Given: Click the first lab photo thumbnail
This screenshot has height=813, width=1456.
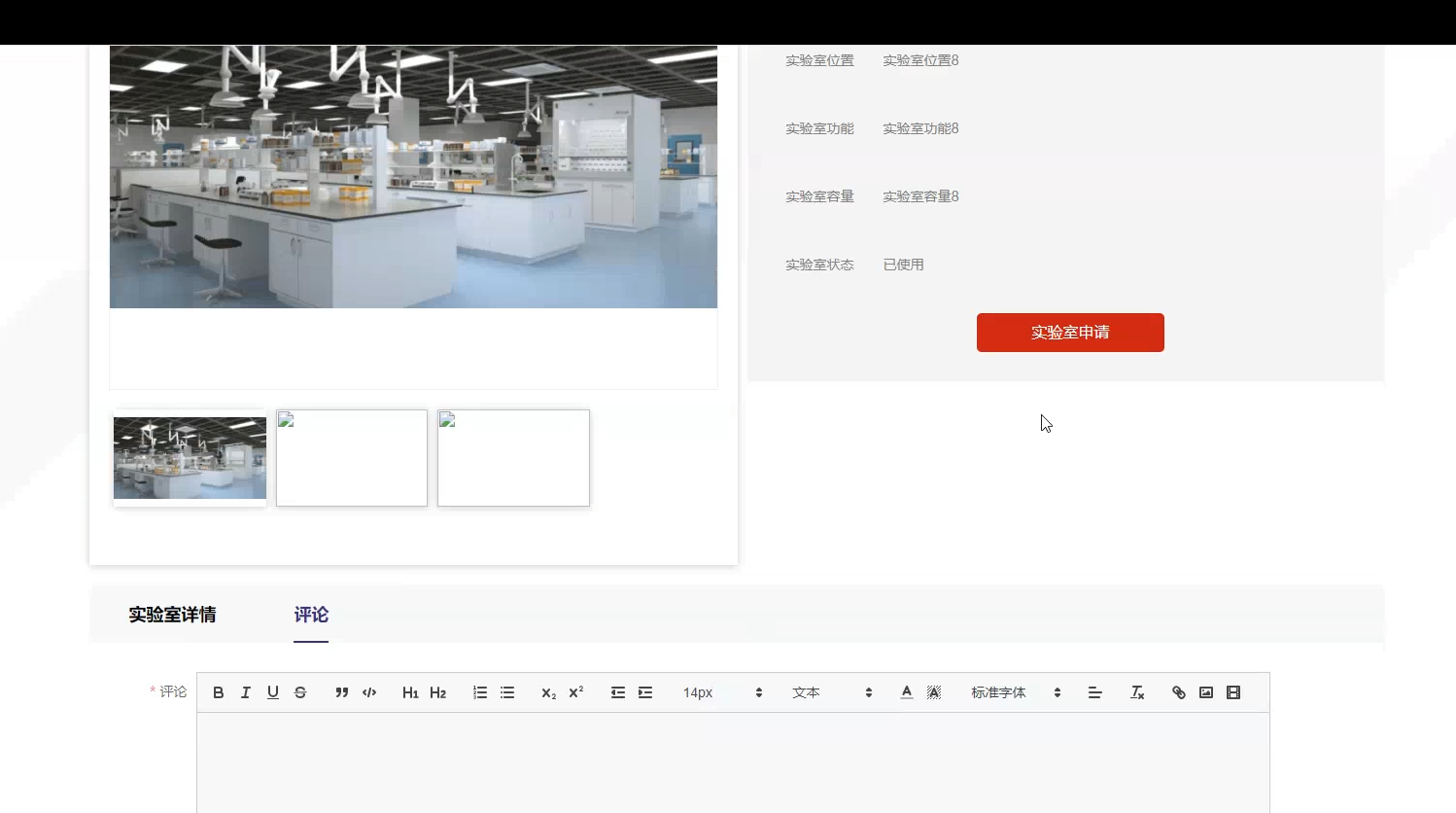Looking at the screenshot, I should click(190, 457).
